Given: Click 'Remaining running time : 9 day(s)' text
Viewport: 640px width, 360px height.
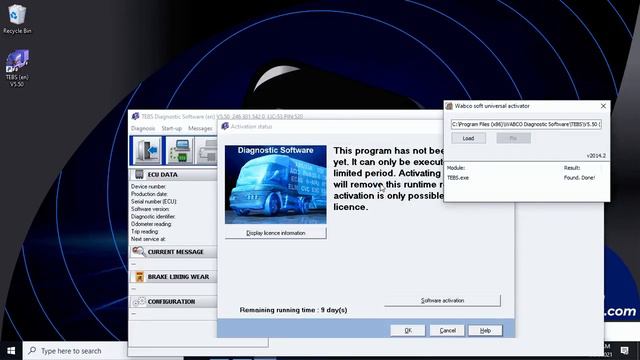Looking at the screenshot, I should tap(293, 310).
